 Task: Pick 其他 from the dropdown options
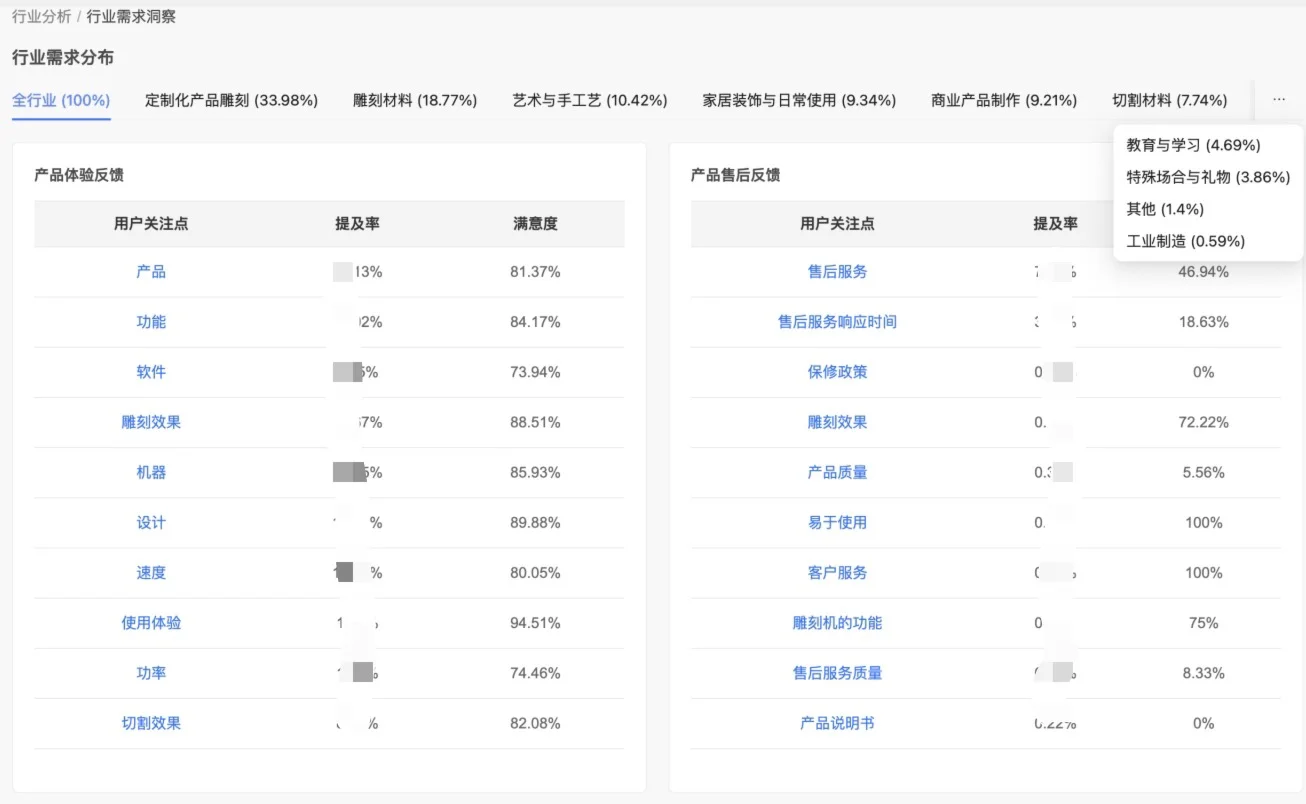point(1161,209)
